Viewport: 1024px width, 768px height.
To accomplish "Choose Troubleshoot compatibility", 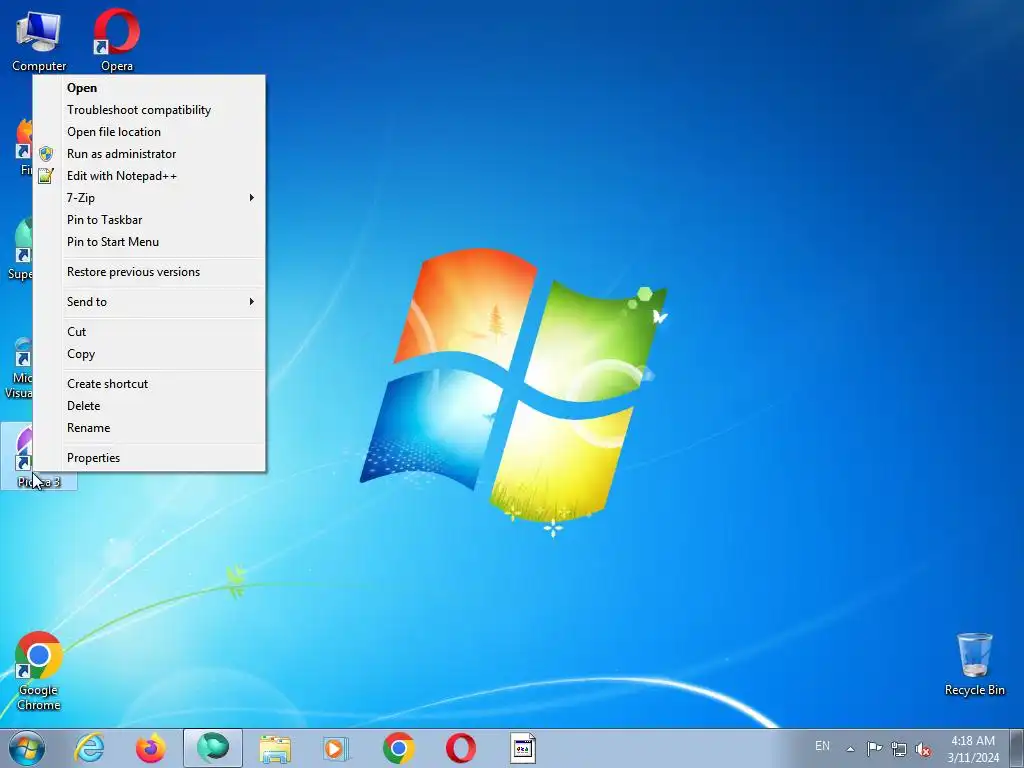I will [149, 110].
